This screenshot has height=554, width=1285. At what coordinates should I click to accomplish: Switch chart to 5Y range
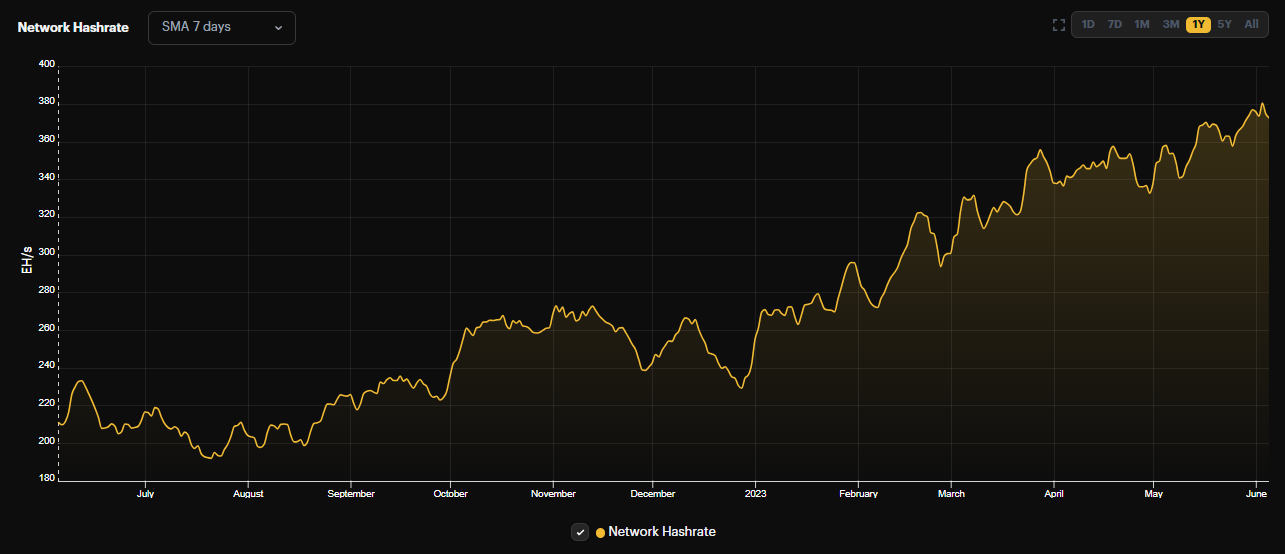(1224, 24)
